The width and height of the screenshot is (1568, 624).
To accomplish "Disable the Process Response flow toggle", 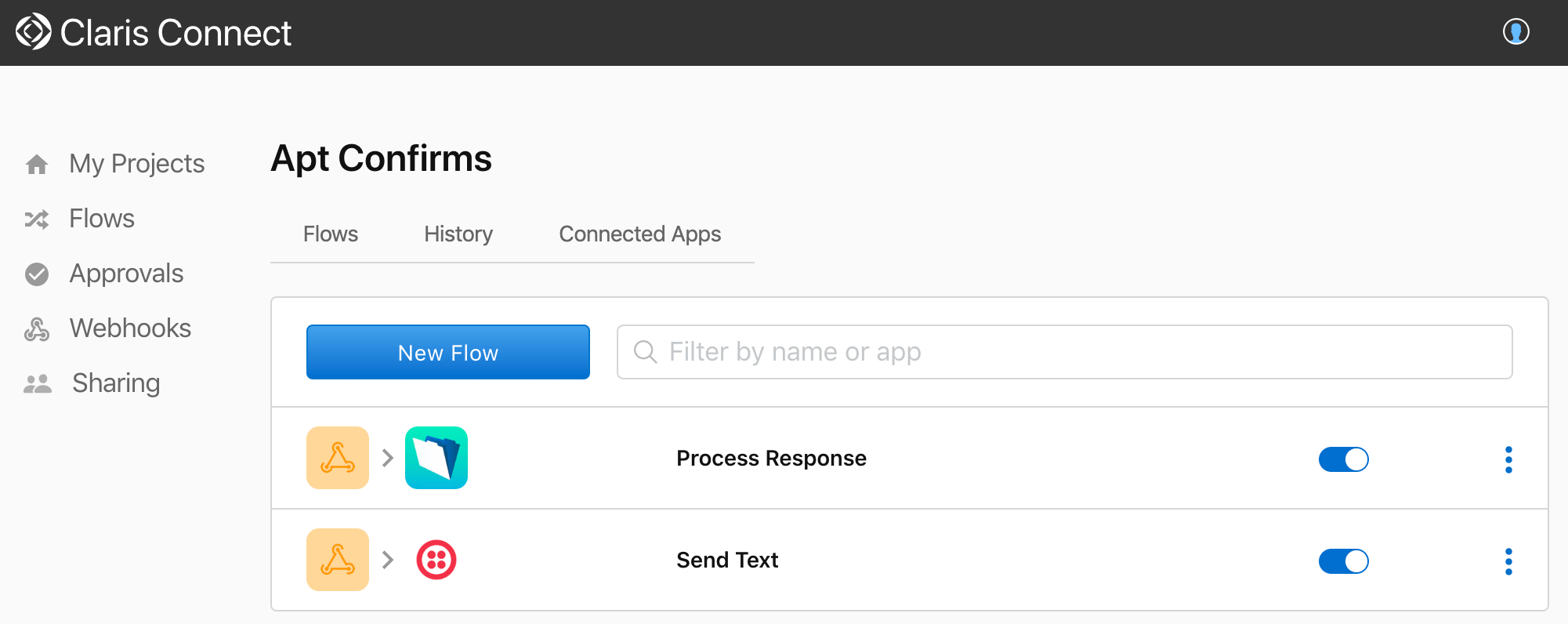I will pyautogui.click(x=1343, y=459).
